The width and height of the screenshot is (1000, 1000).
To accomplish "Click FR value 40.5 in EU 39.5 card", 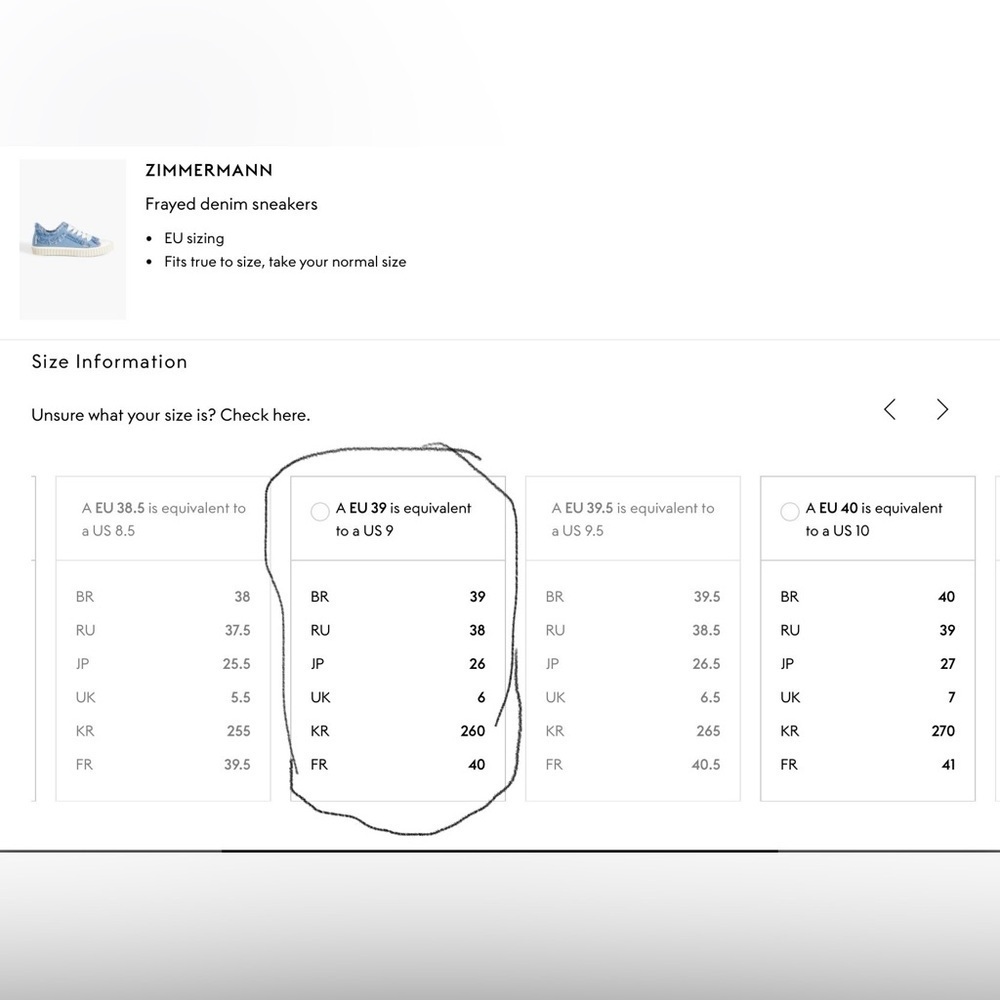I will click(x=706, y=765).
